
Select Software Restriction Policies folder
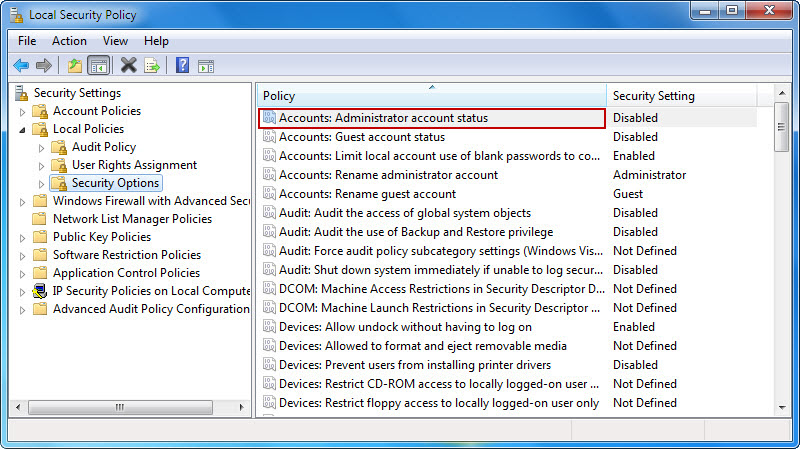pyautogui.click(x=126, y=255)
